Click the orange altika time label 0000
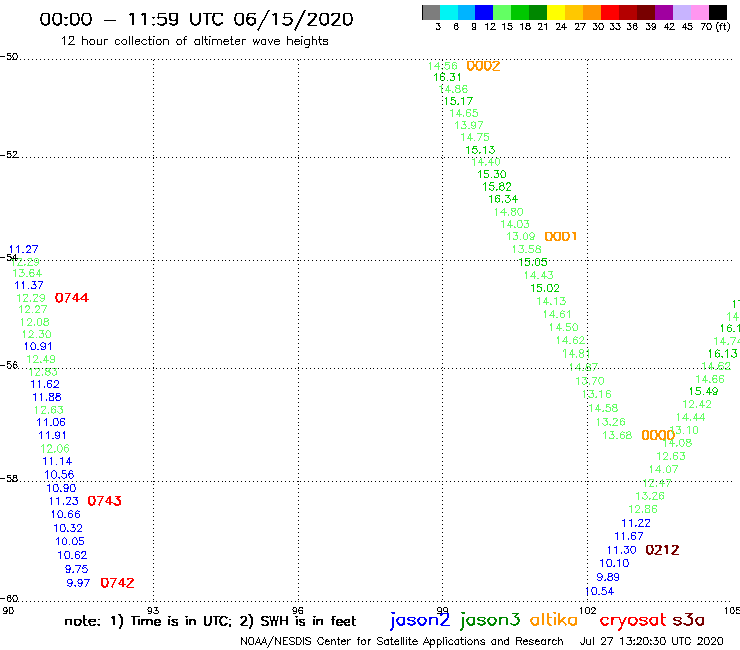The width and height of the screenshot is (740, 650). (x=658, y=435)
